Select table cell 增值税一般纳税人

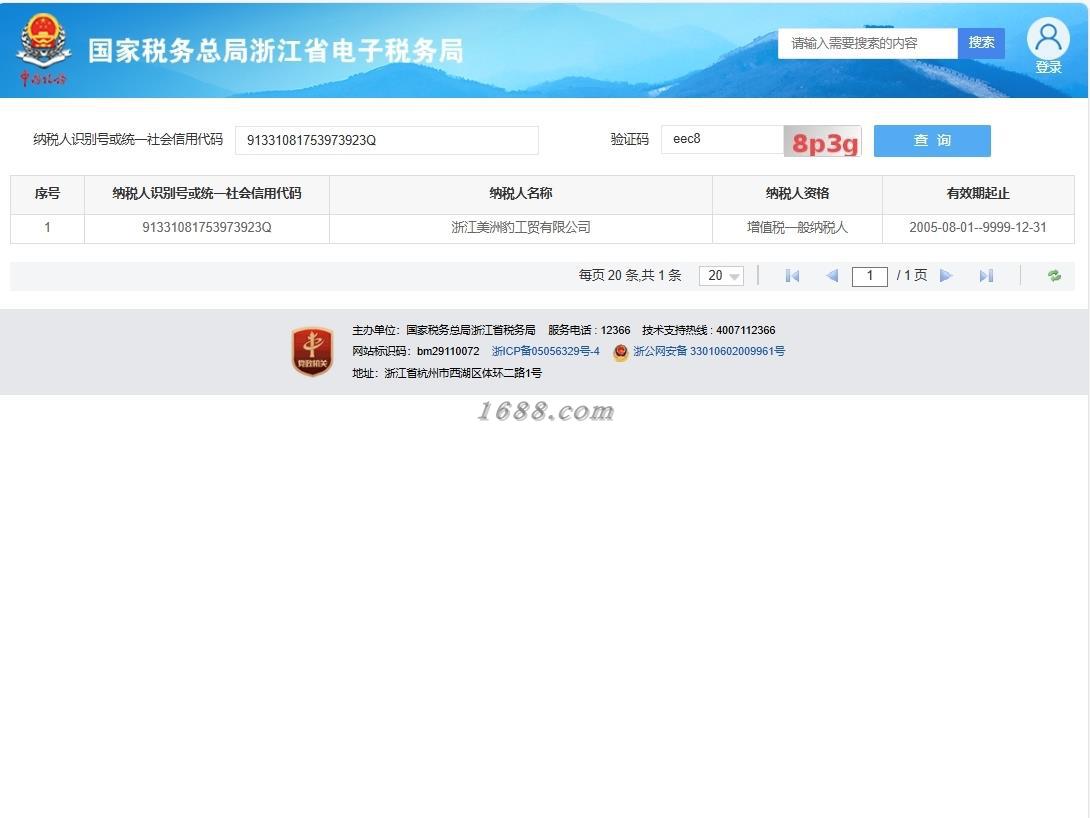(x=797, y=228)
